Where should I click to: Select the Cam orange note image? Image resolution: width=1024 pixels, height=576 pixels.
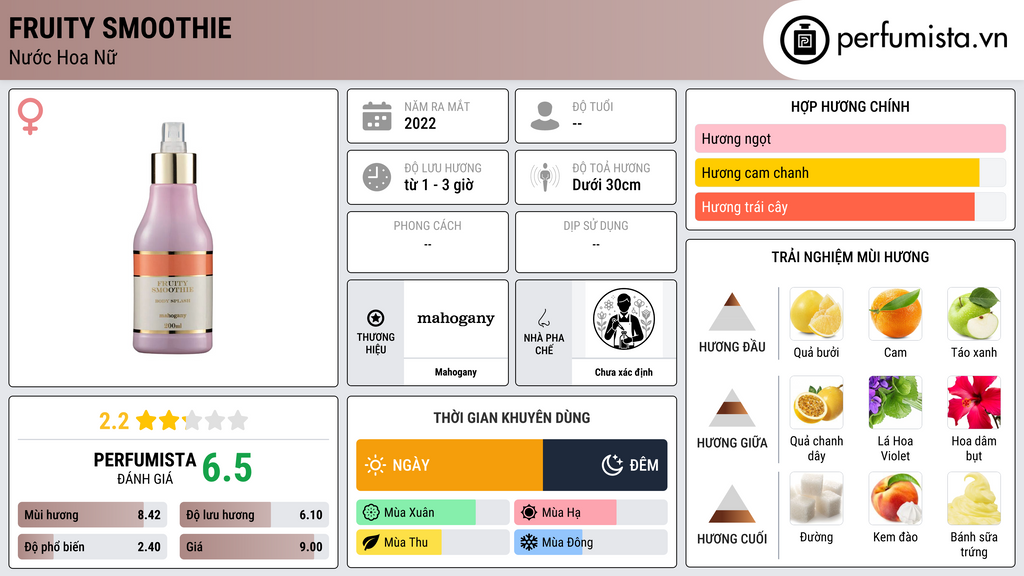[x=895, y=313]
